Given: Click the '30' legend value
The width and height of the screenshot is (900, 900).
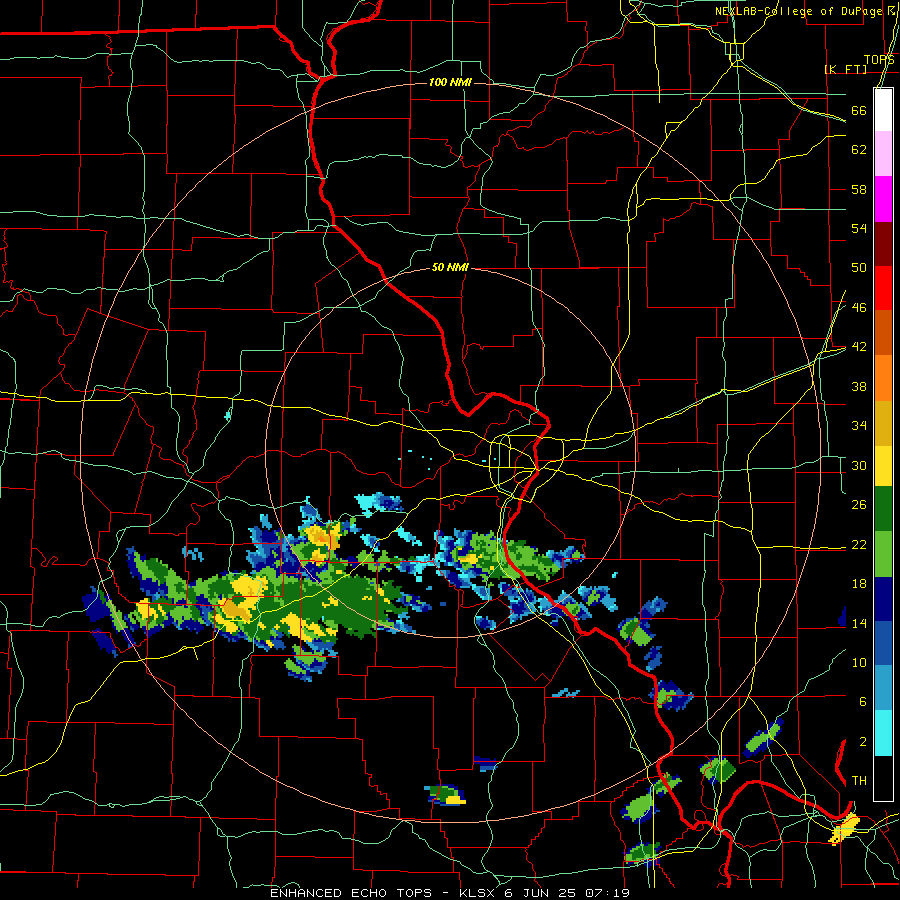Looking at the screenshot, I should point(859,465).
